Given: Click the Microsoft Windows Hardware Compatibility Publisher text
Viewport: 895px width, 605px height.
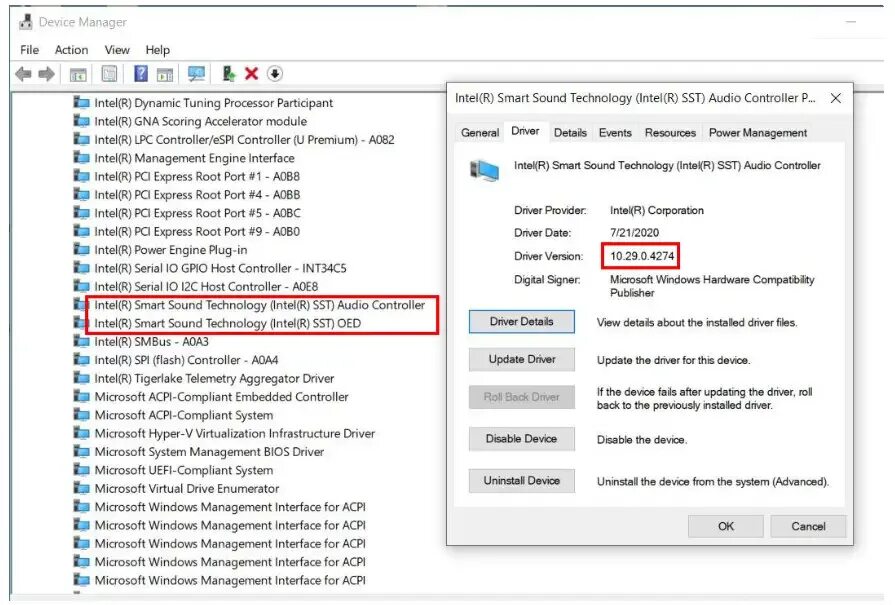Looking at the screenshot, I should point(712,286).
